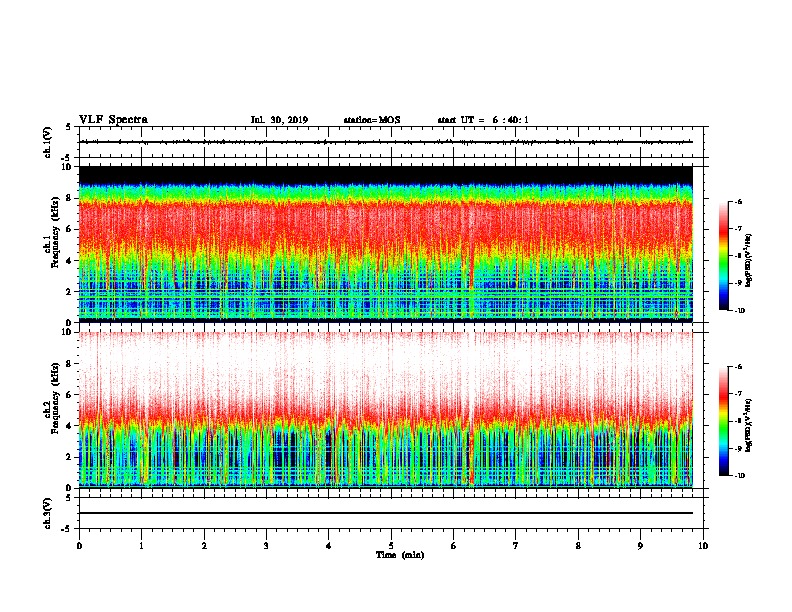This screenshot has height=612, width=792.
Task: Click the '-10' label on ch.2 color bar
Action: [739, 476]
